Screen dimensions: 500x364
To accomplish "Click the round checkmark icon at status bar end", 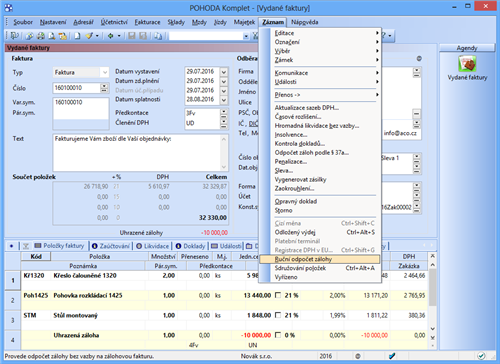I will click(x=481, y=356).
